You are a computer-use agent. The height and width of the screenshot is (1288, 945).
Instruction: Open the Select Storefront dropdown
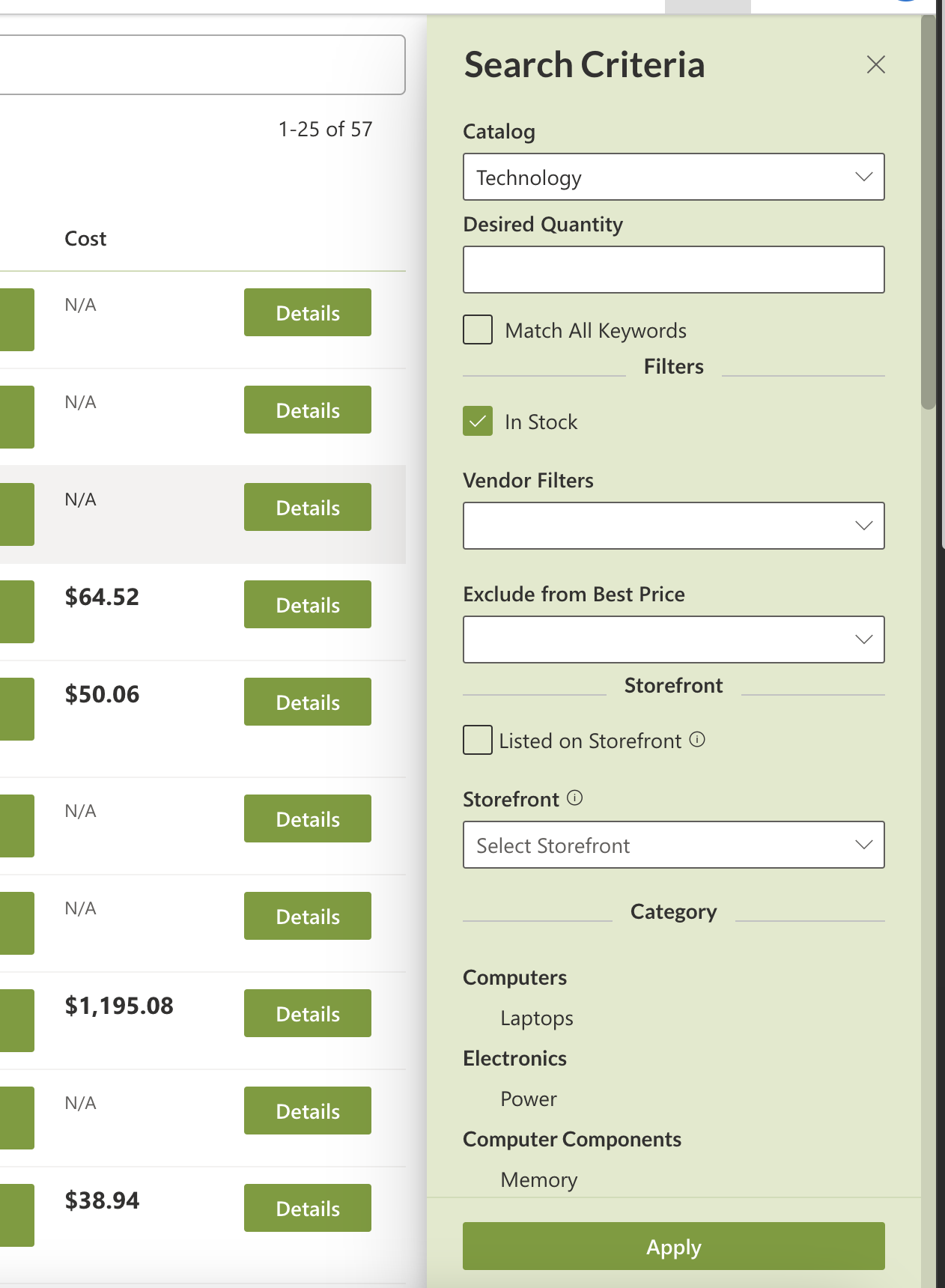click(x=659, y=845)
